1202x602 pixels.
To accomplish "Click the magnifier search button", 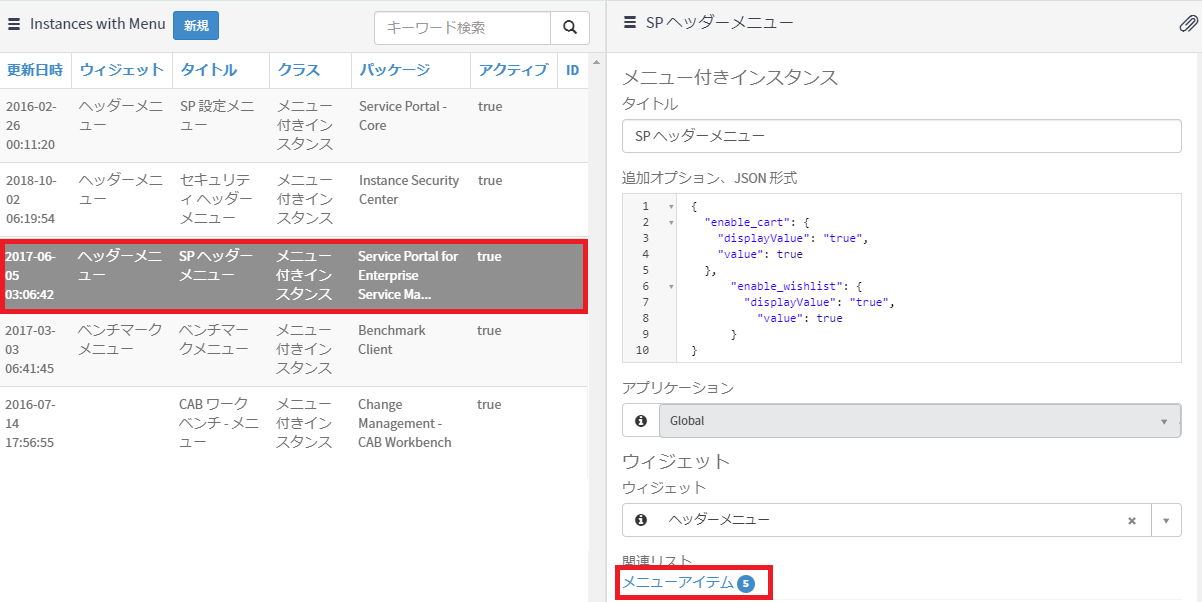I will (x=569, y=28).
